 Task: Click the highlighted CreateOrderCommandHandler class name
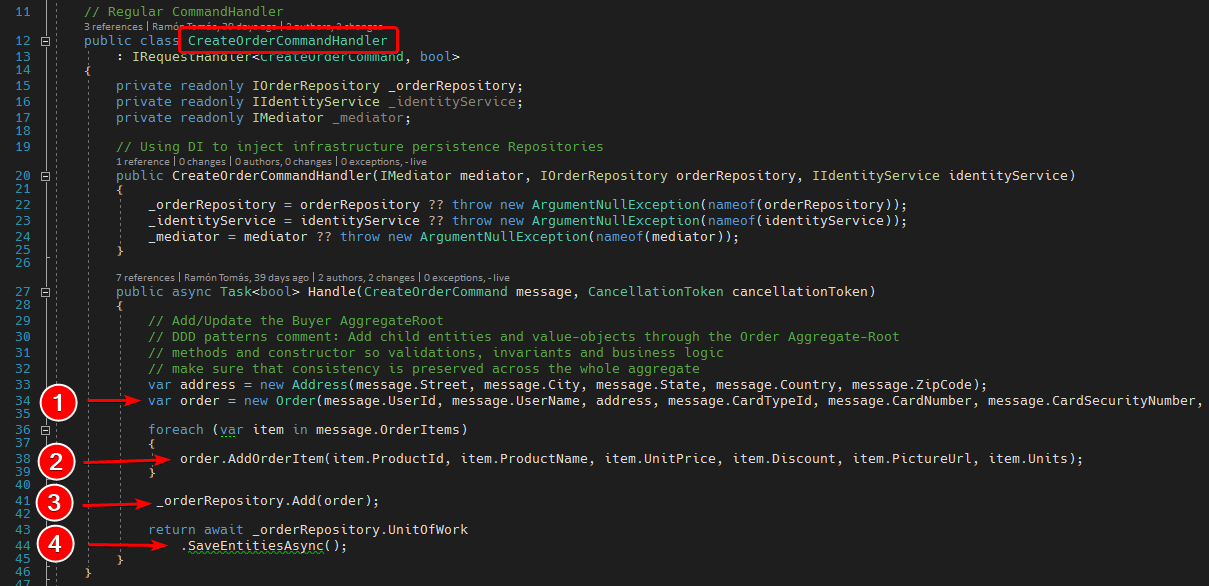[x=288, y=41]
